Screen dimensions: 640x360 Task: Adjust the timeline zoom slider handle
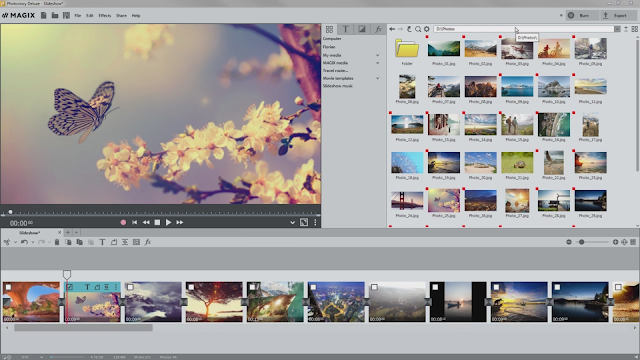click(x=582, y=242)
